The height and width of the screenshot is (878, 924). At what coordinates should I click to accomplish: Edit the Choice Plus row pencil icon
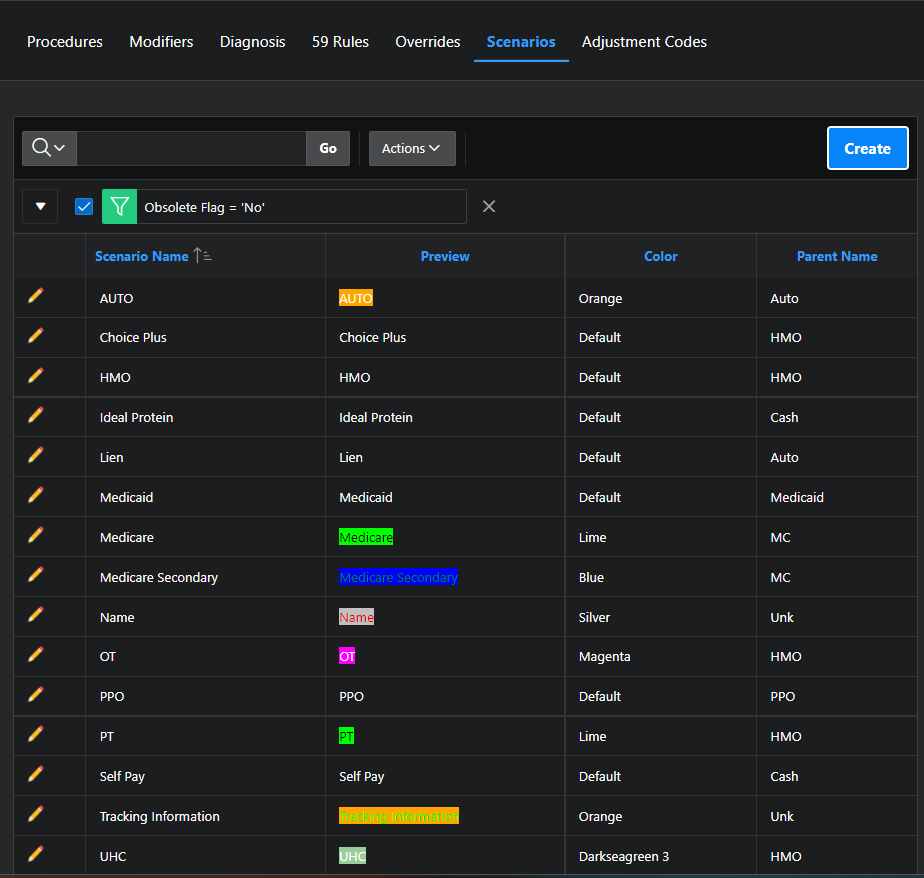coord(36,335)
